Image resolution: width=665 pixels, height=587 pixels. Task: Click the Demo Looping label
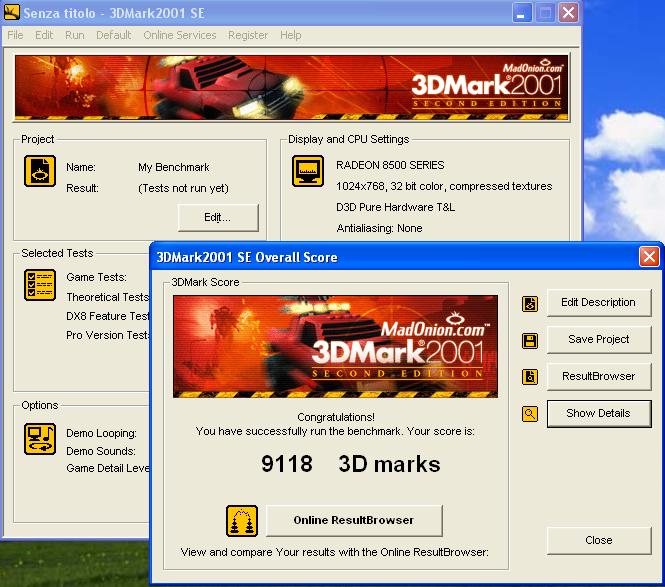tap(101, 433)
